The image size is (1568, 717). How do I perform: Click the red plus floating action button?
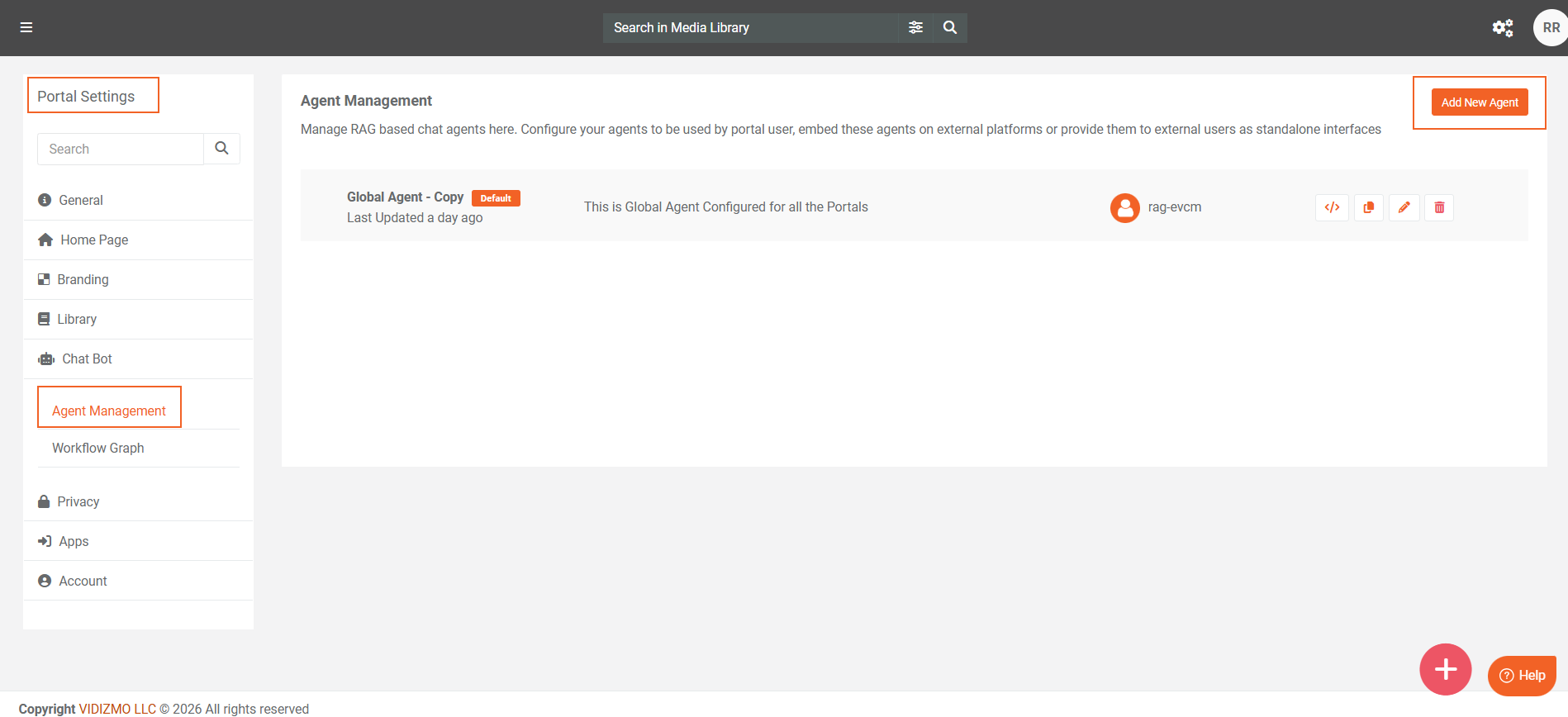click(x=1445, y=669)
